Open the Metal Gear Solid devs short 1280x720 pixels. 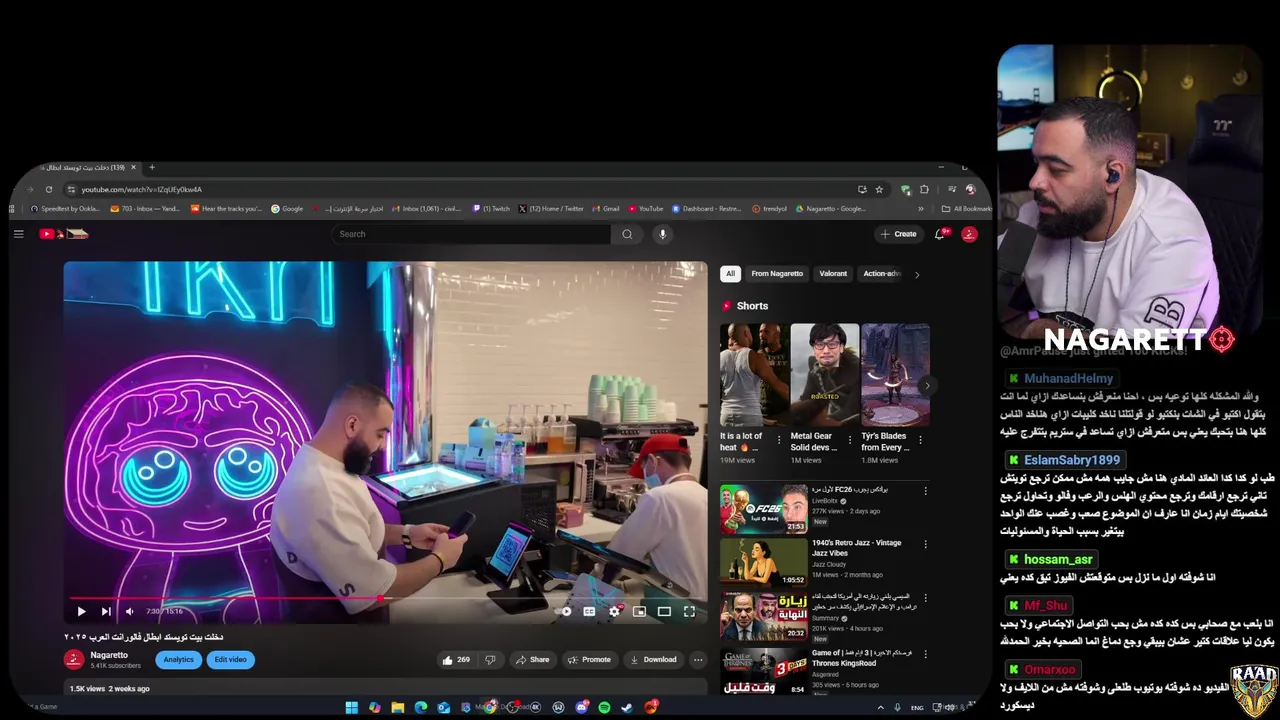[824, 375]
